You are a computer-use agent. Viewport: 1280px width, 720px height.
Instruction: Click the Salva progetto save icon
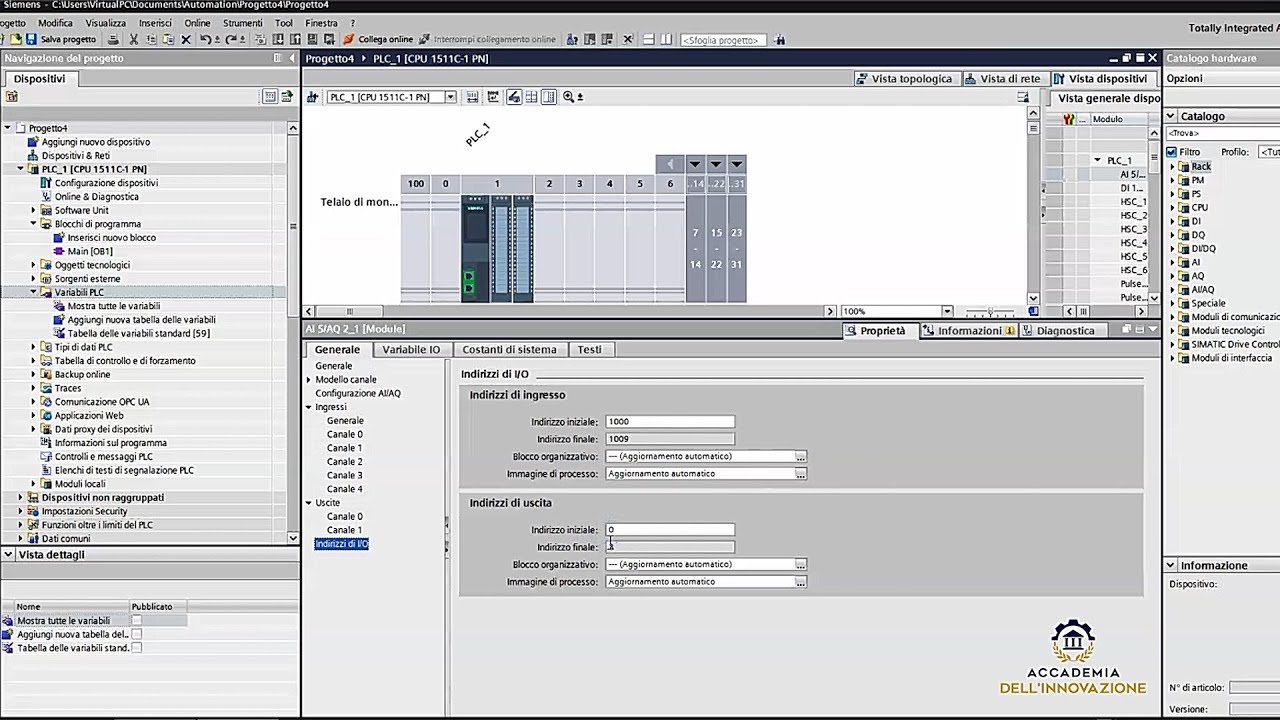point(31,39)
